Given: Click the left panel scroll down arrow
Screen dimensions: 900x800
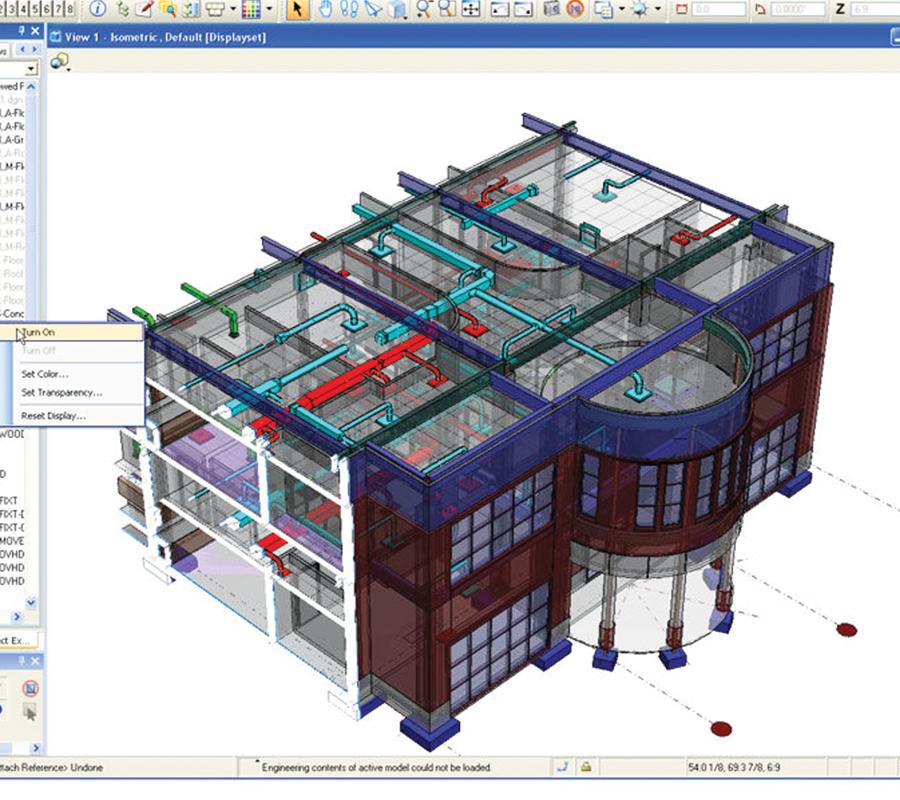Looking at the screenshot, I should (31, 603).
